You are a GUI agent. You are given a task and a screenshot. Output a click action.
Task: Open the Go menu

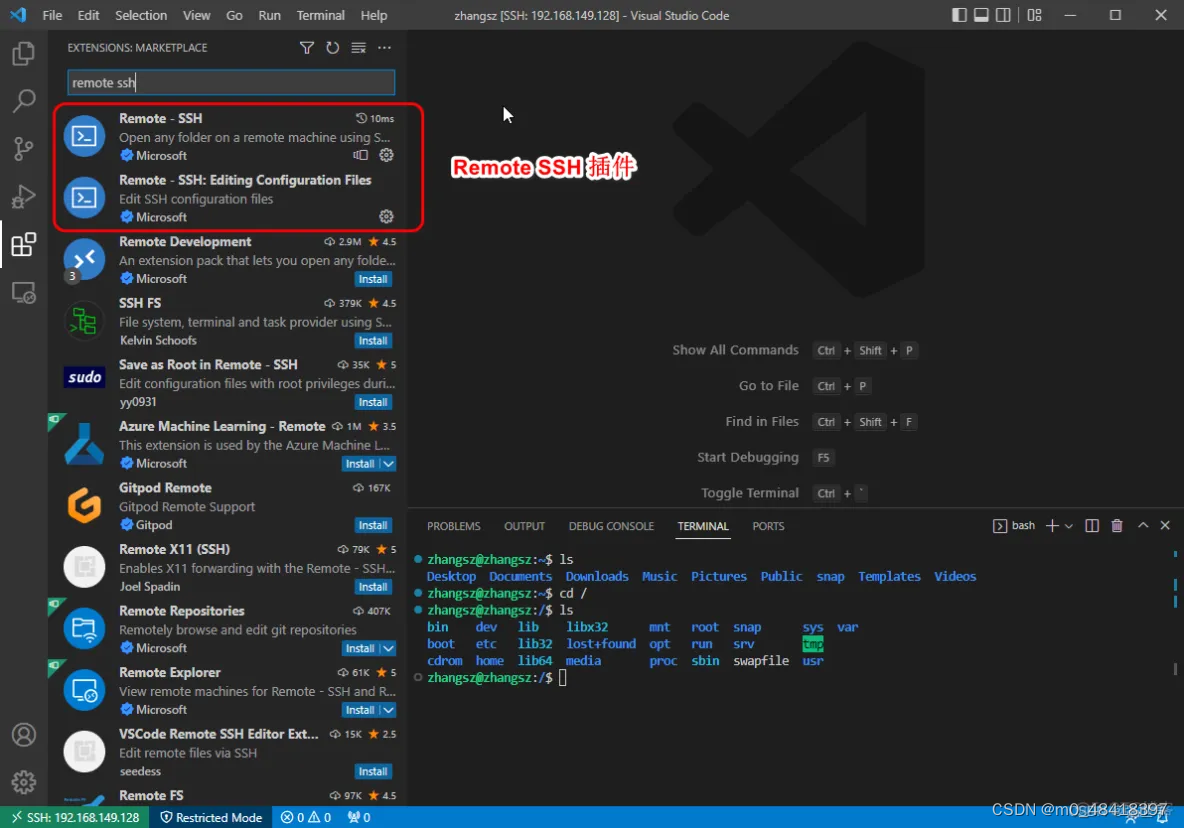tap(234, 15)
